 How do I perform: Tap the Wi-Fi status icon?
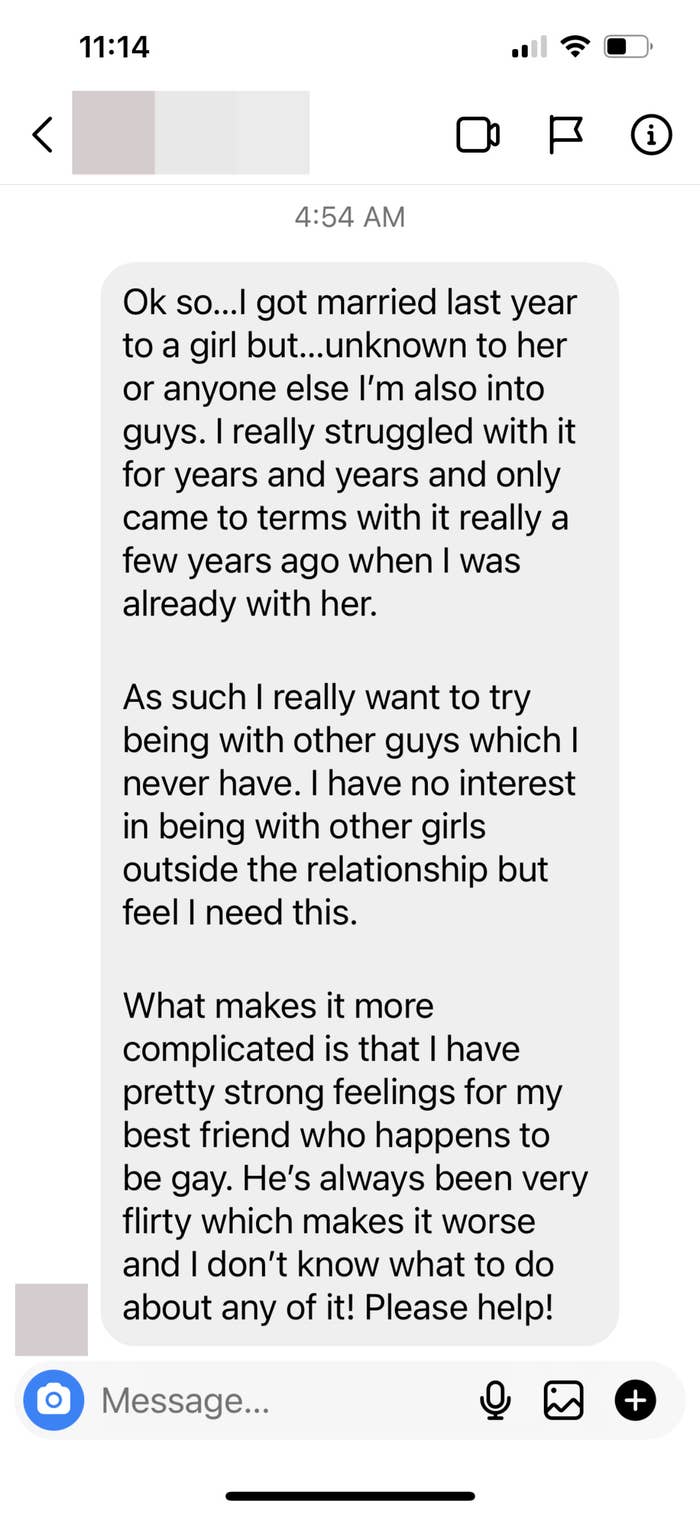point(575,46)
